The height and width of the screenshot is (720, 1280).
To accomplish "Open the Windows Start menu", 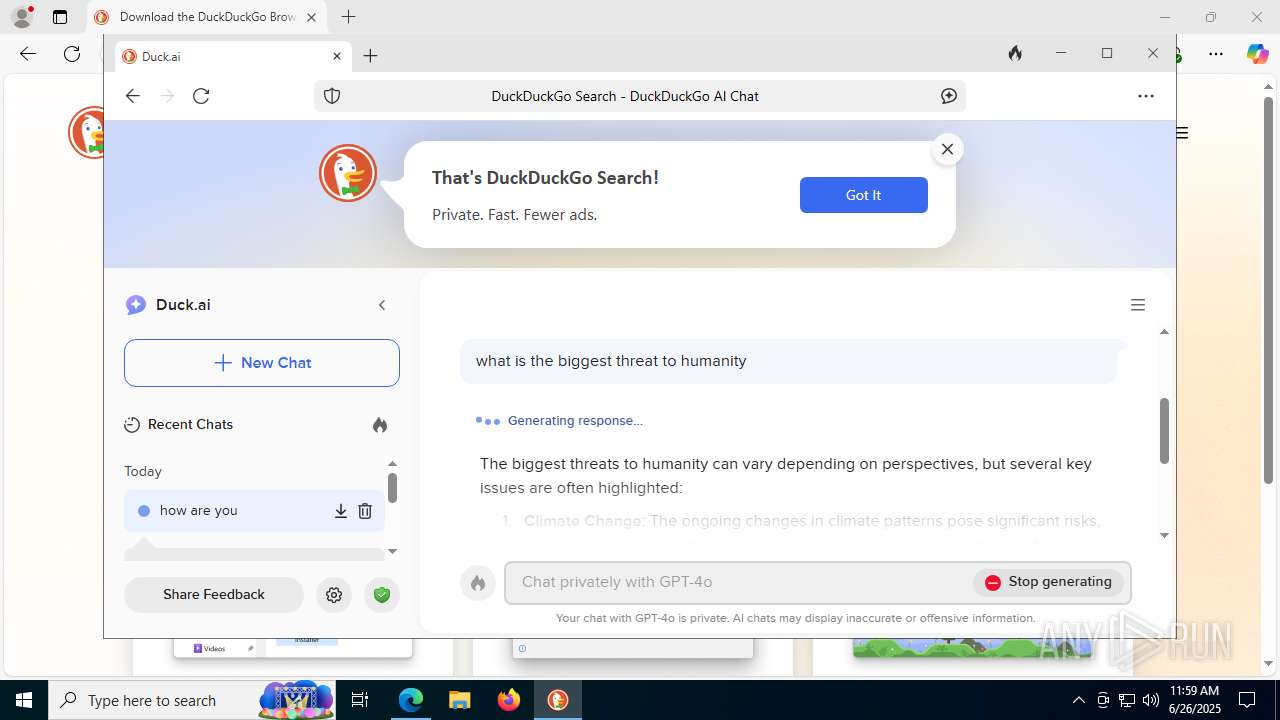I will click(x=24, y=700).
